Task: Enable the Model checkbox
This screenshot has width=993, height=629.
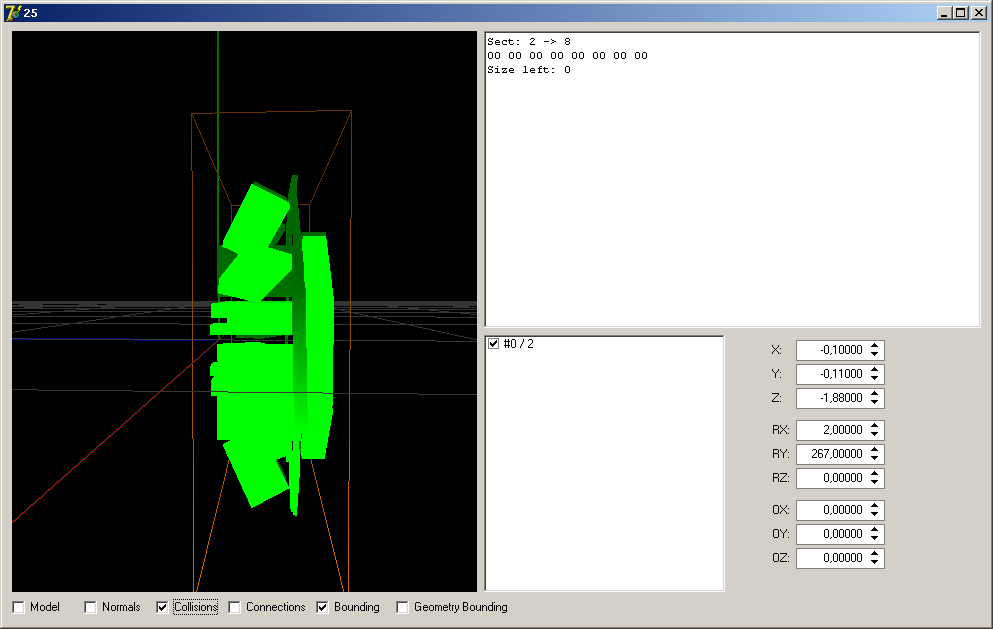Action: coord(19,607)
